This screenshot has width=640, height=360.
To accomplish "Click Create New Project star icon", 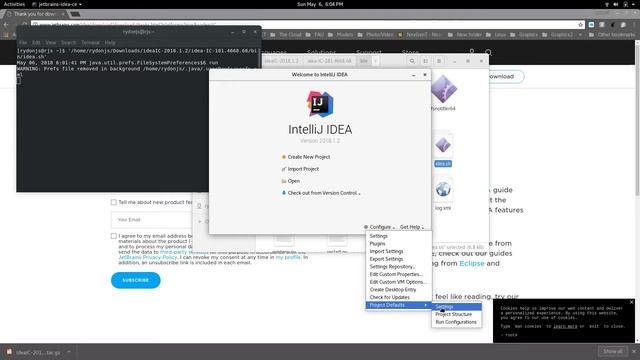I will 284,157.
